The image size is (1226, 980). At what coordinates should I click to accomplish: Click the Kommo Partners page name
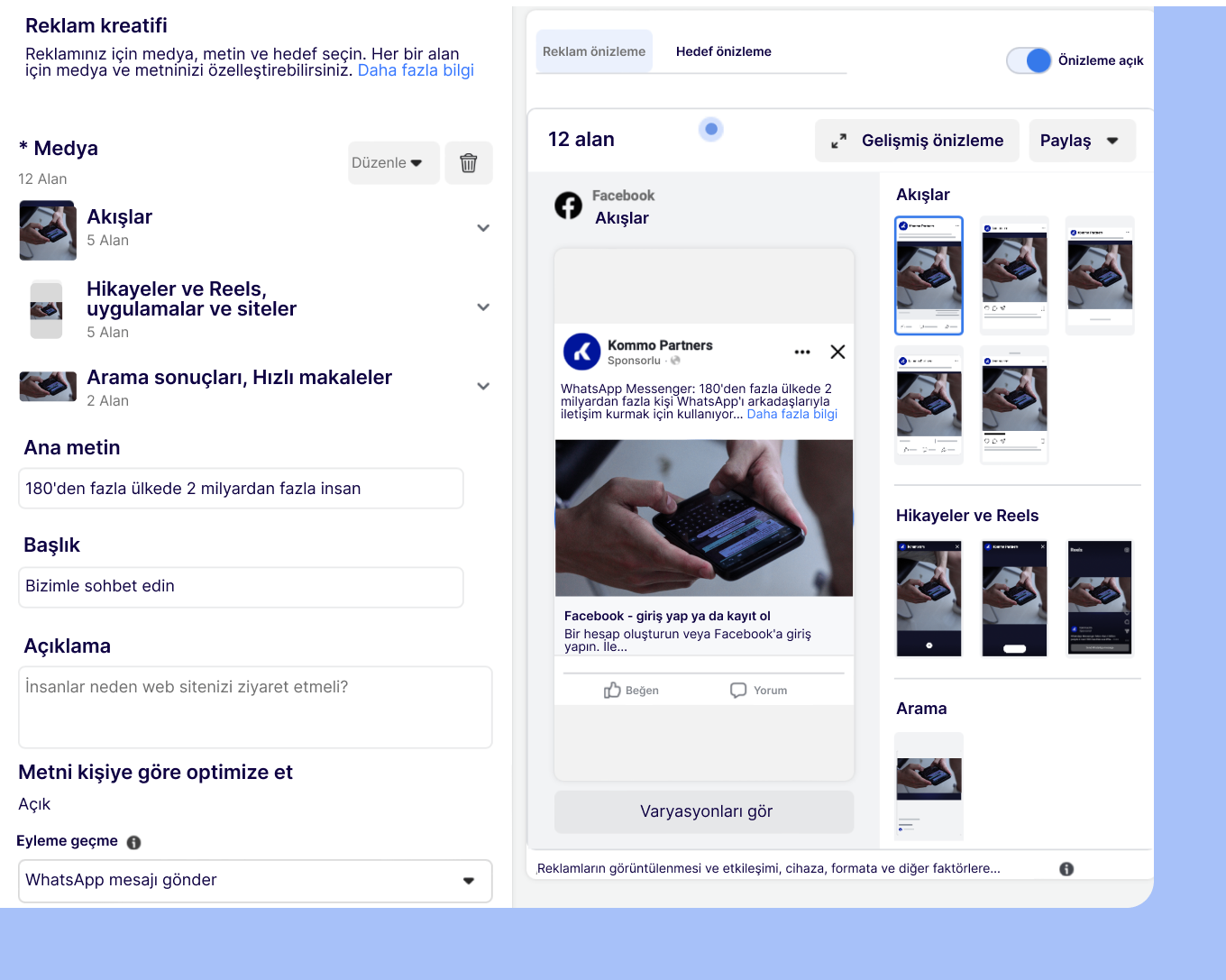click(x=660, y=345)
